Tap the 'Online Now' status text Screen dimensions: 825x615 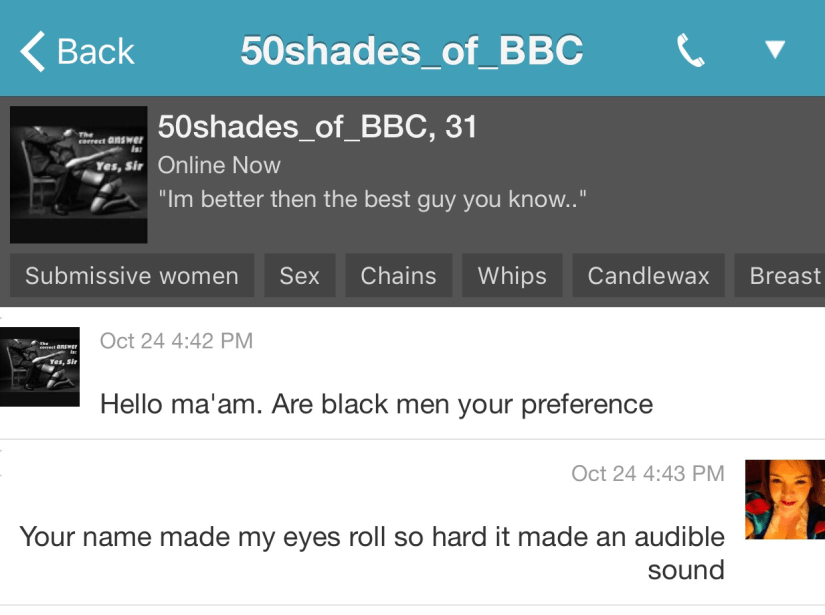[x=219, y=165]
